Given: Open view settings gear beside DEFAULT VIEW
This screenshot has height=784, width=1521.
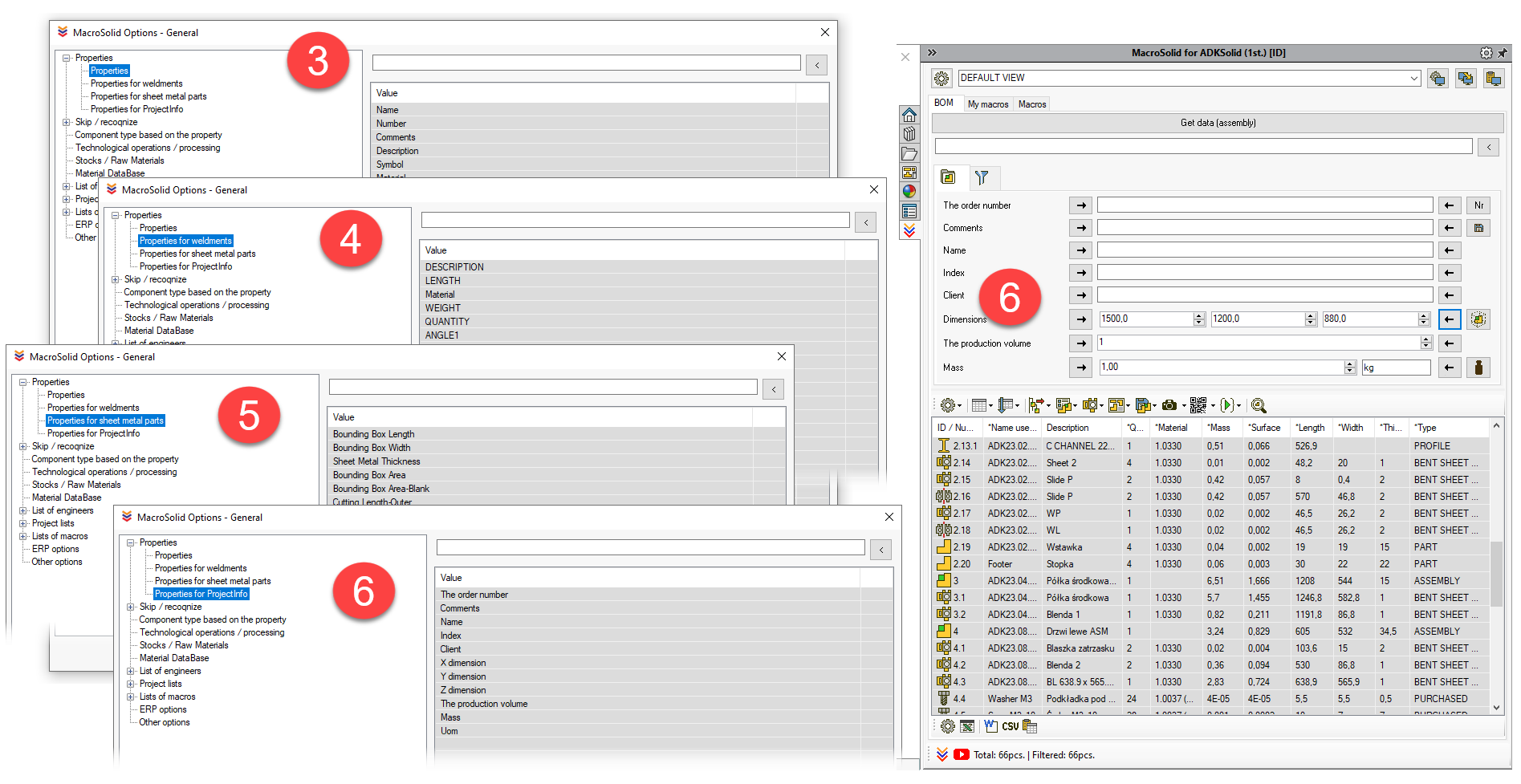Looking at the screenshot, I should click(x=941, y=79).
